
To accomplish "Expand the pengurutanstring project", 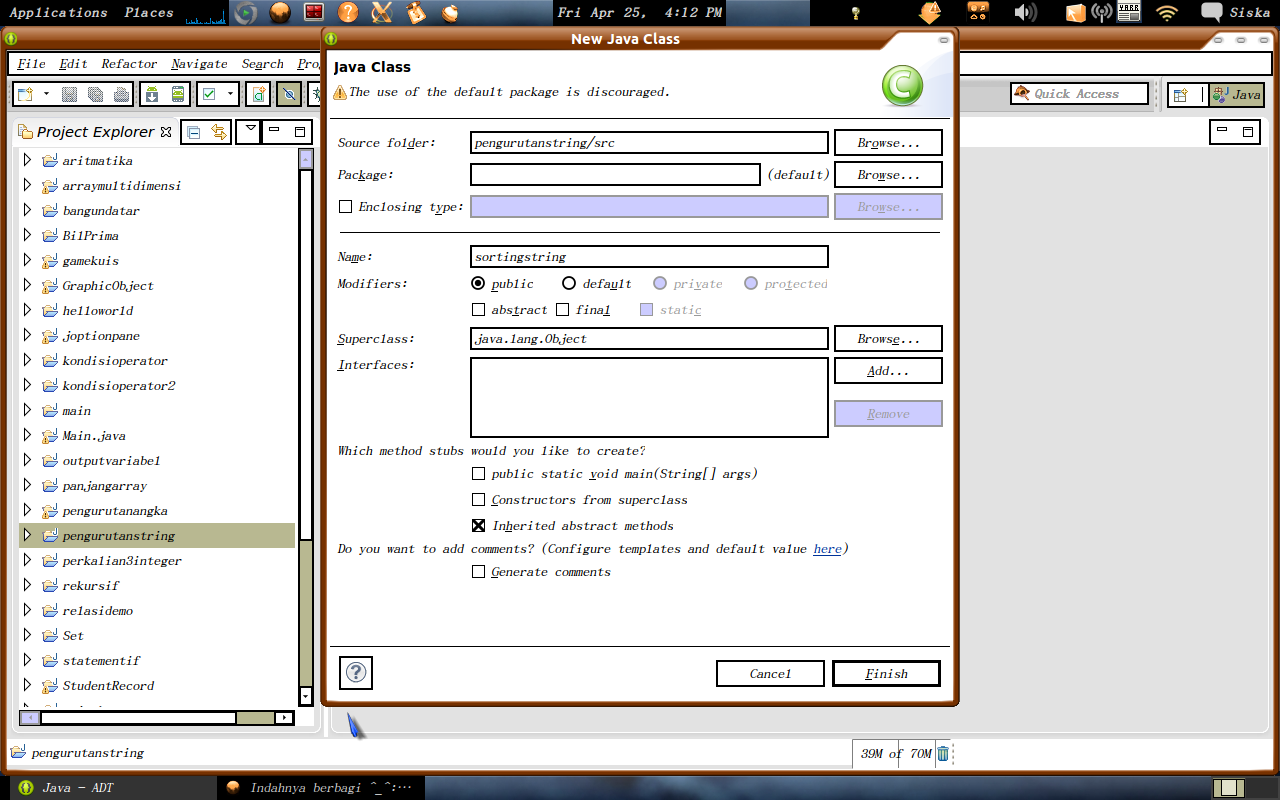I will tap(27, 535).
